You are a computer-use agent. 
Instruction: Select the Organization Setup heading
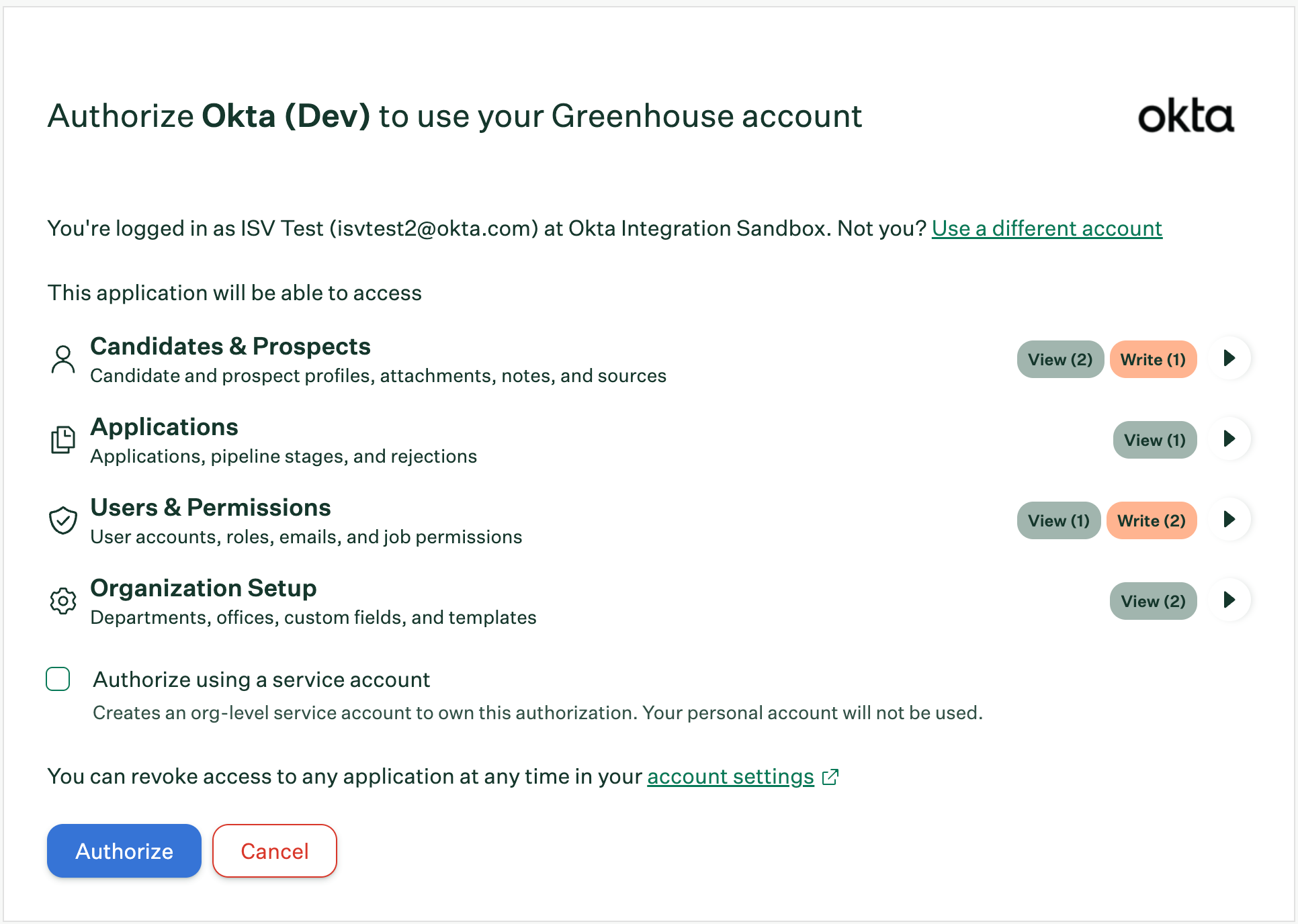[x=204, y=588]
